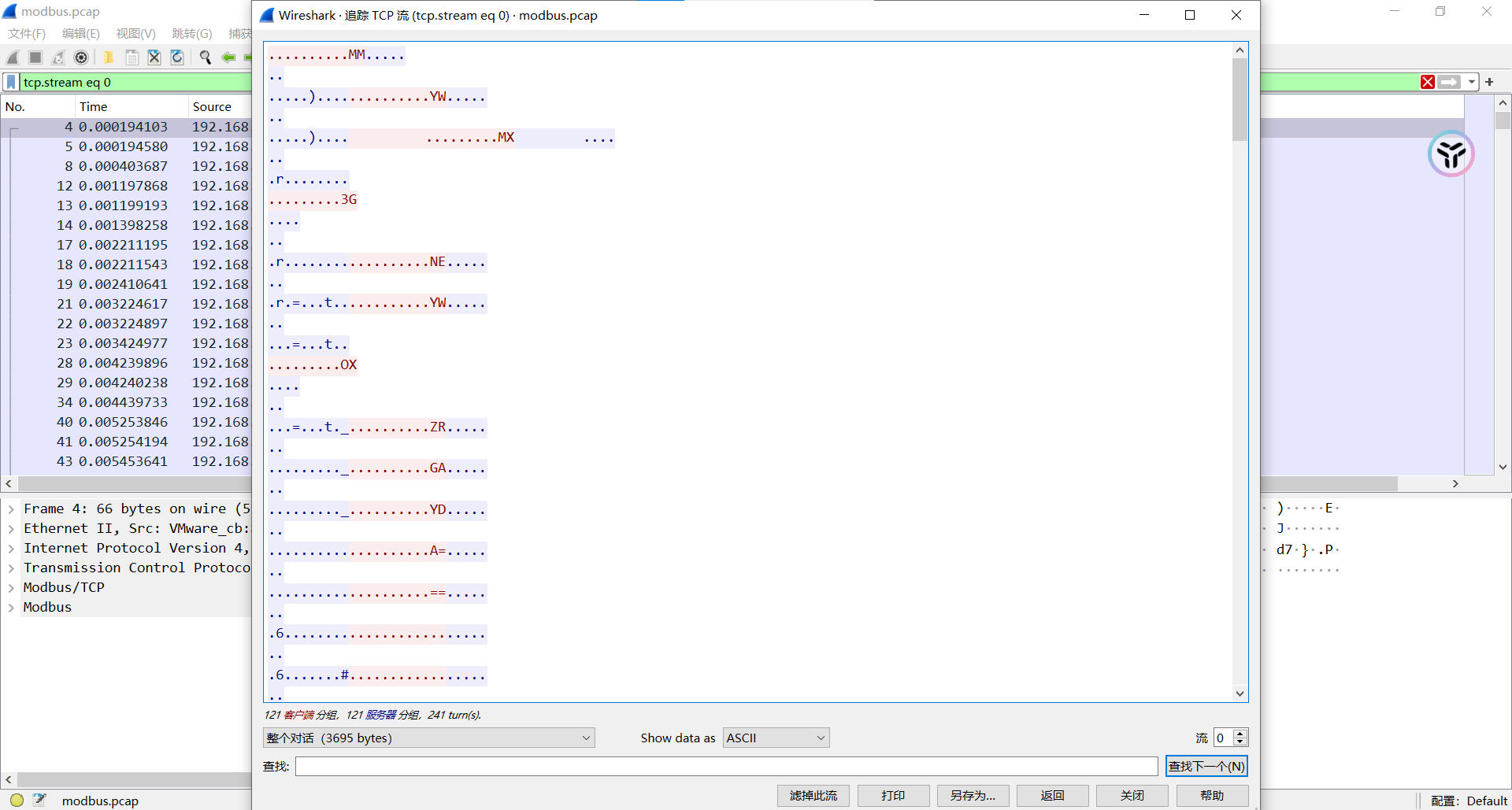Open capture options gear icon
Viewport: 1512px width, 810px height.
[x=81, y=57]
